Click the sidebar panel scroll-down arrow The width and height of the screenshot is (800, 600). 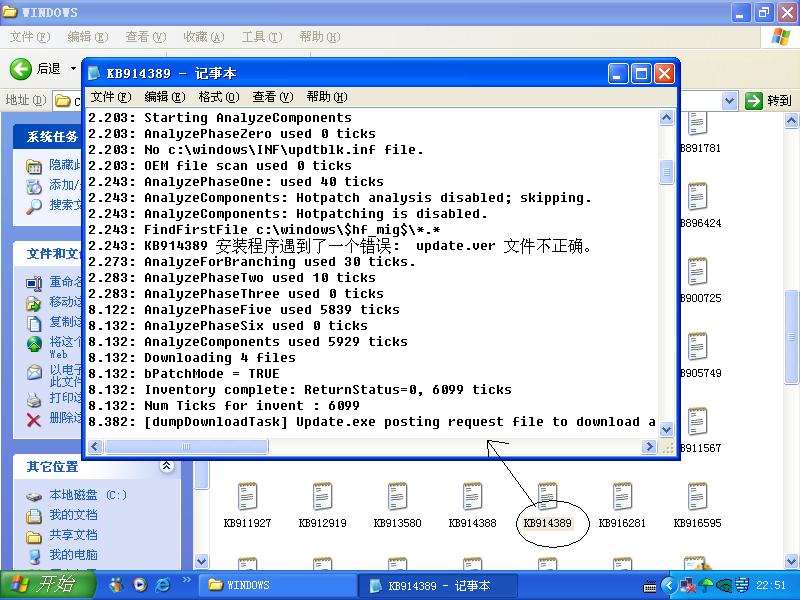(x=202, y=561)
